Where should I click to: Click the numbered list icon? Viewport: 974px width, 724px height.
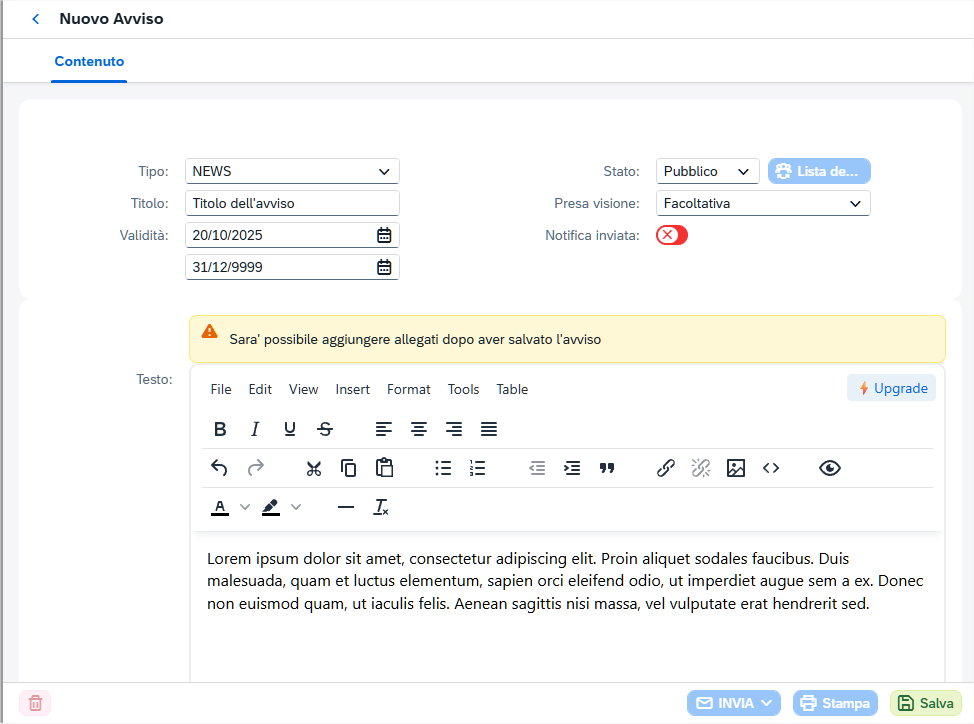point(478,468)
